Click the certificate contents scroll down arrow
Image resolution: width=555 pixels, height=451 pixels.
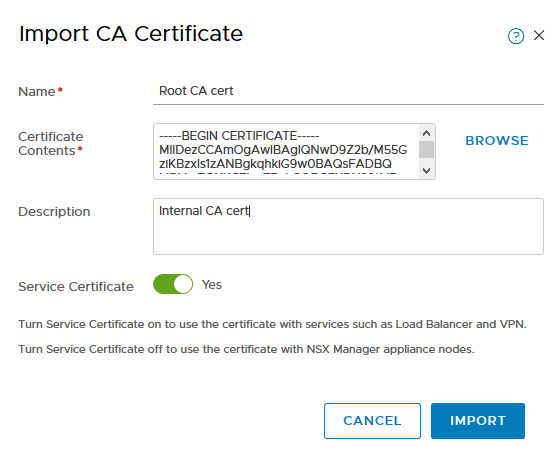click(x=427, y=171)
